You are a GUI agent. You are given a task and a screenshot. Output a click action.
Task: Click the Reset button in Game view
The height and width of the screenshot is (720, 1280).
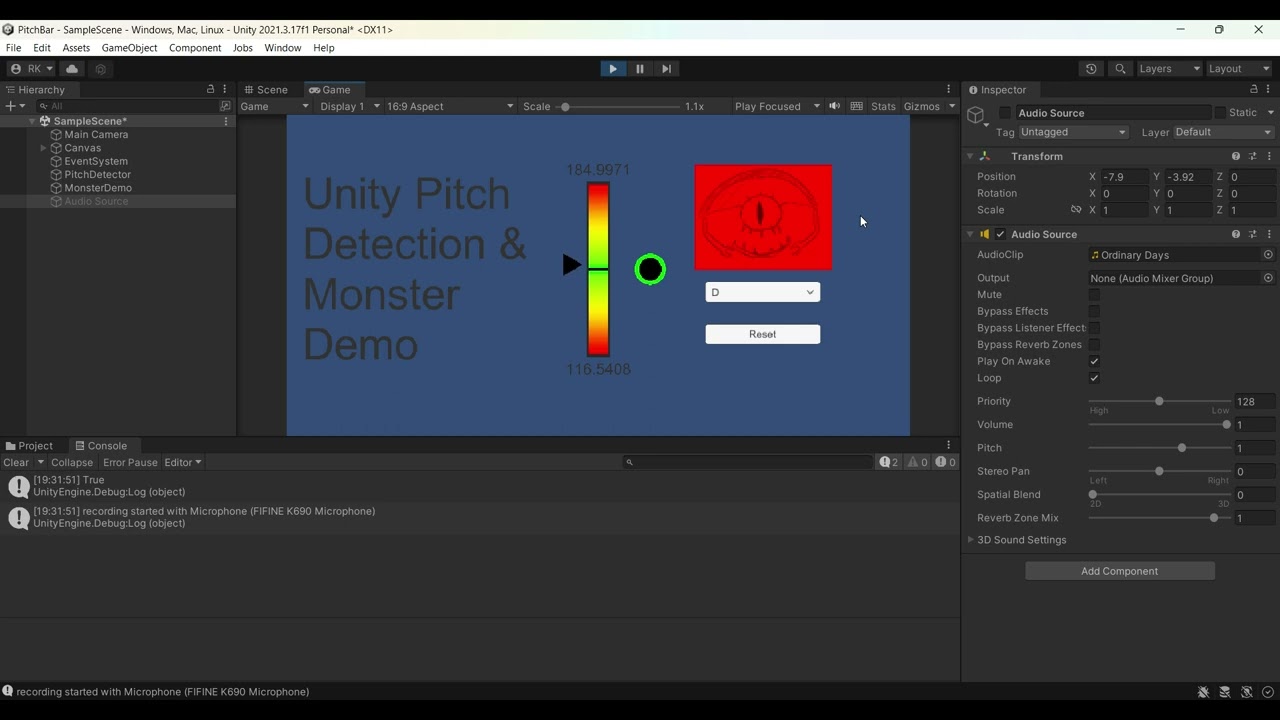coord(763,334)
